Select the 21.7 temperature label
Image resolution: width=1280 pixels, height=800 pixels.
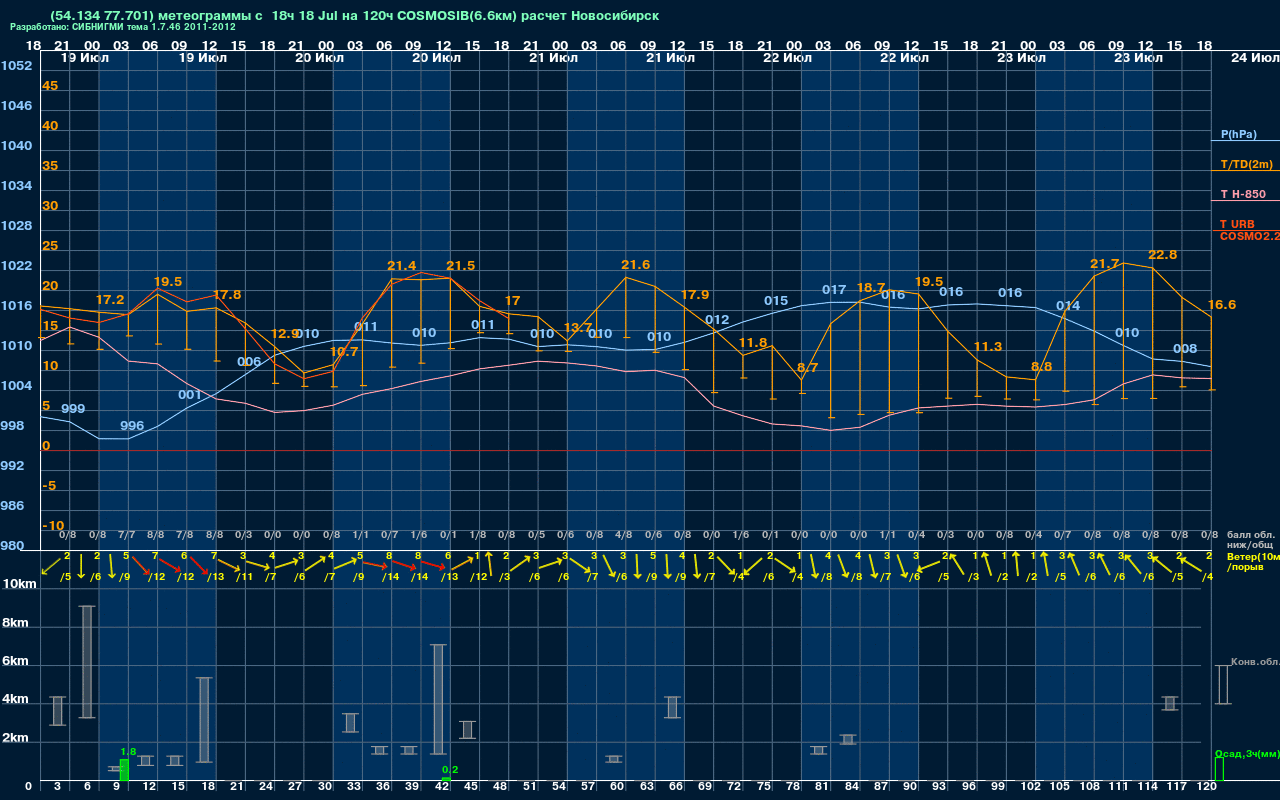[1105, 264]
